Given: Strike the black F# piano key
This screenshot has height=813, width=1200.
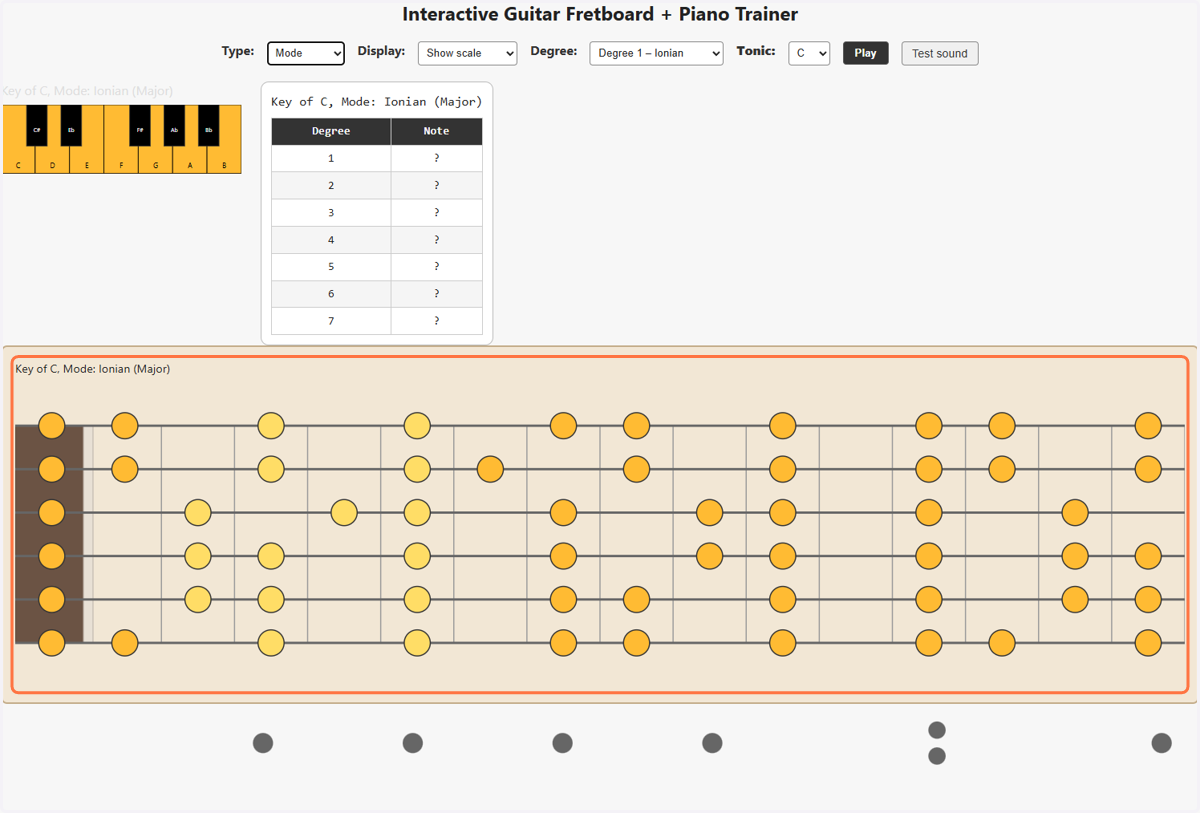Looking at the screenshot, I should (140, 125).
